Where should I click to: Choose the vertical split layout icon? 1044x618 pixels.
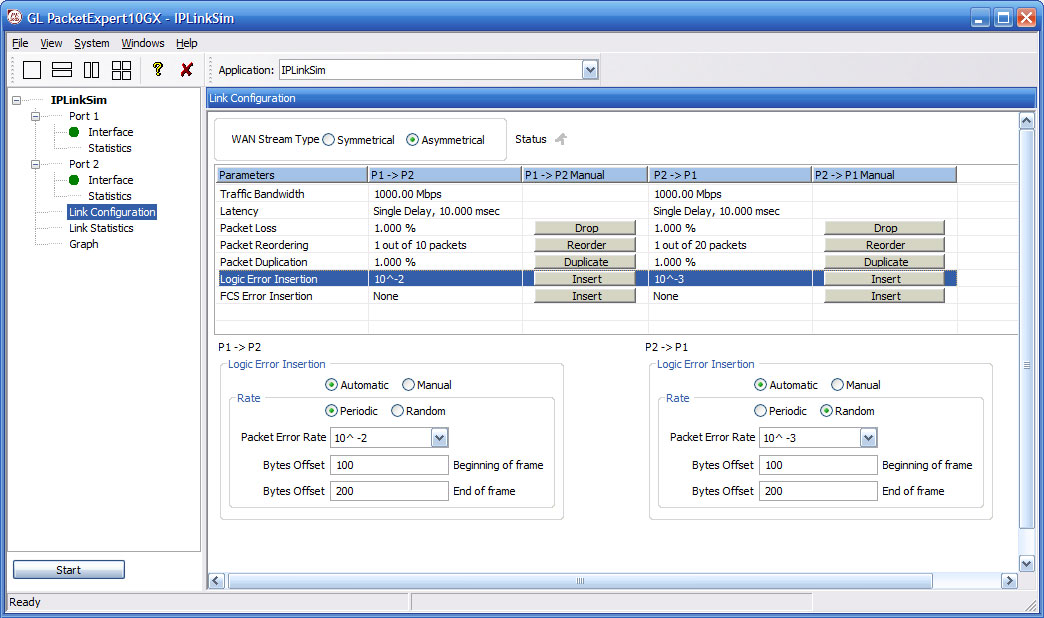coord(91,70)
